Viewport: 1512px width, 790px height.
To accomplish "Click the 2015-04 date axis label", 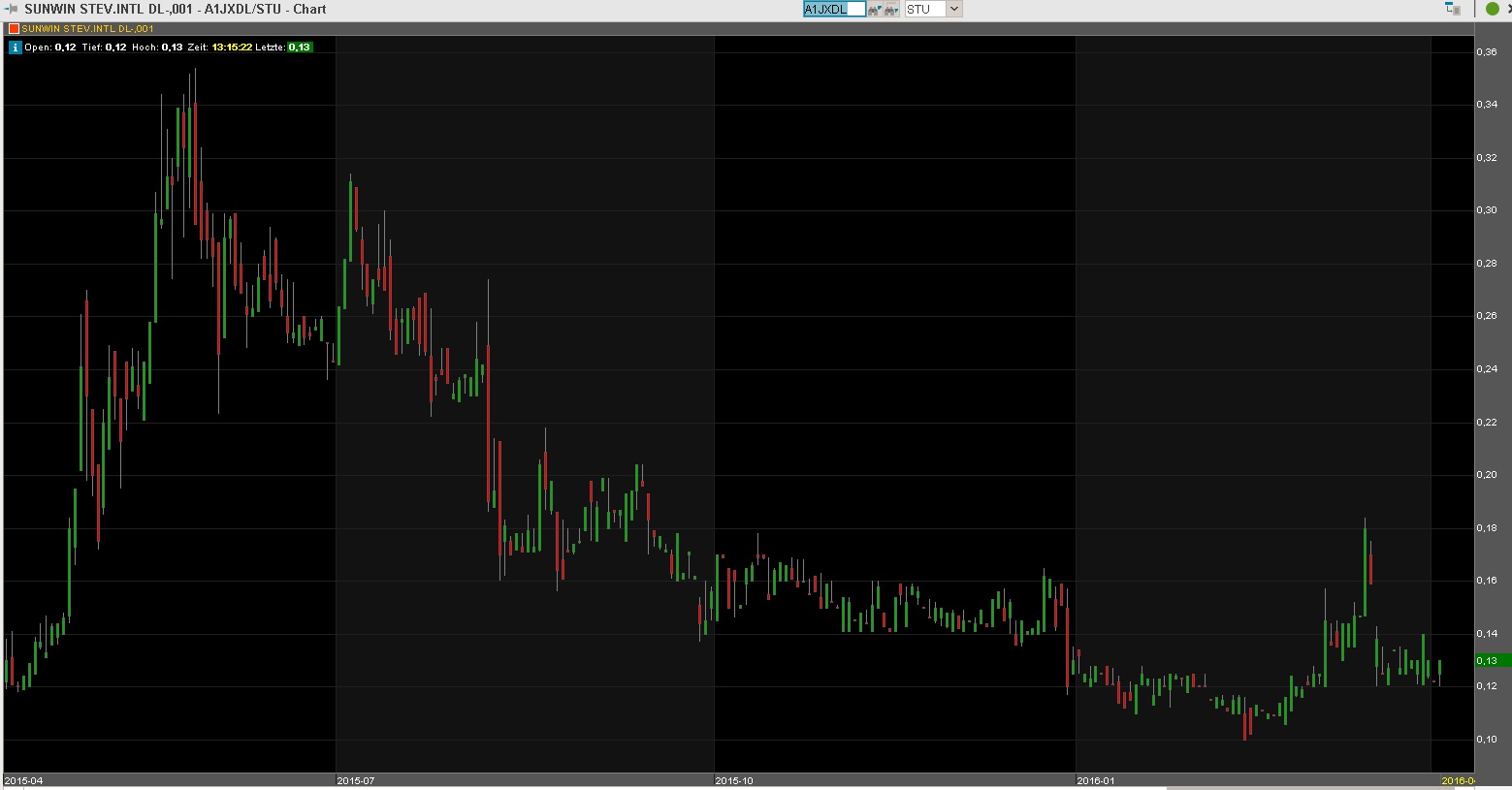I will click(24, 780).
